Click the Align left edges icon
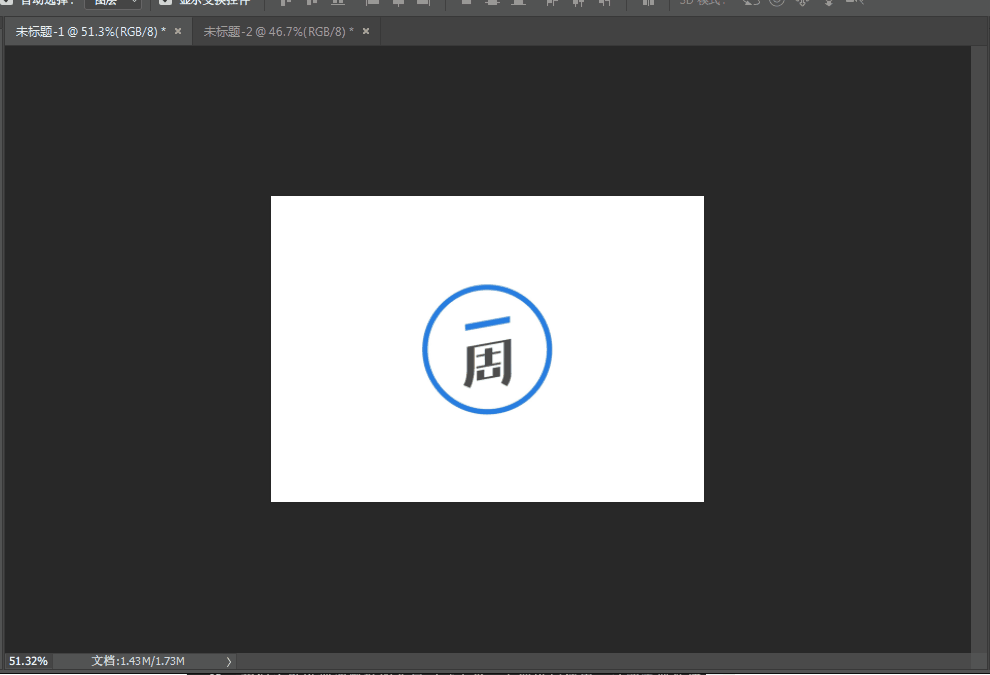 (372, 3)
